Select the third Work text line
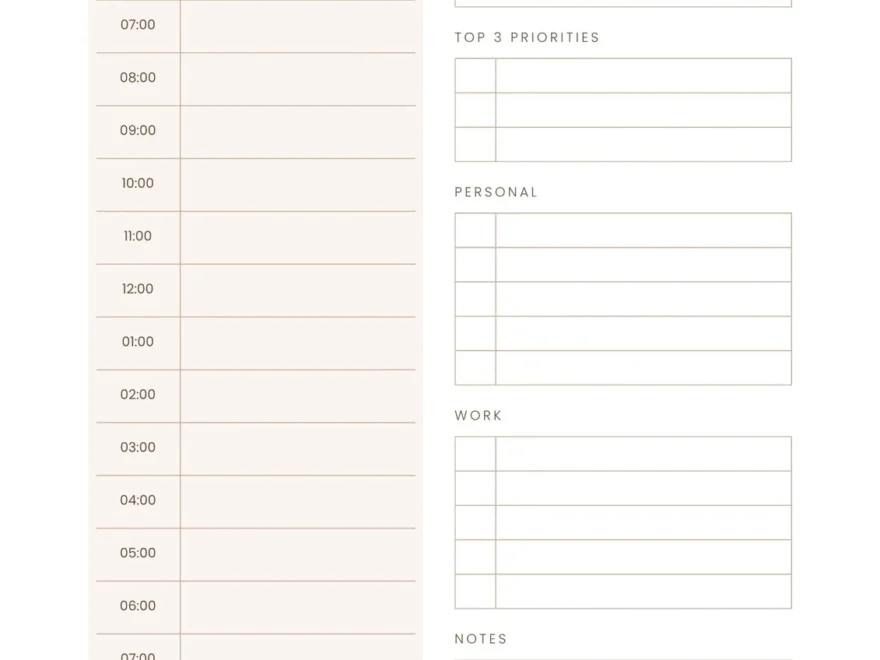This screenshot has height=660, width=880. (x=643, y=523)
